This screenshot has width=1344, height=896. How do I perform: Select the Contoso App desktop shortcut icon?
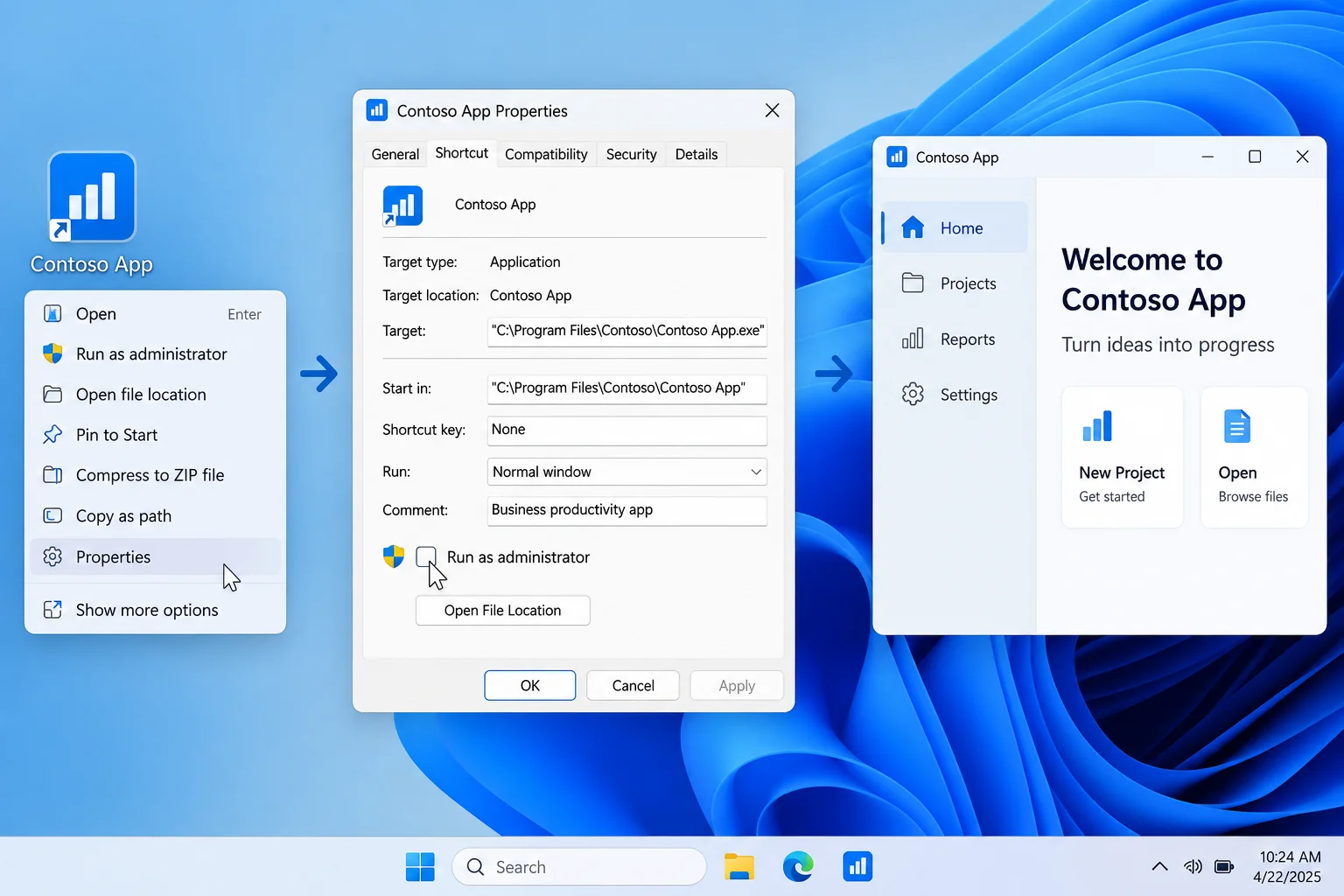[x=92, y=197]
